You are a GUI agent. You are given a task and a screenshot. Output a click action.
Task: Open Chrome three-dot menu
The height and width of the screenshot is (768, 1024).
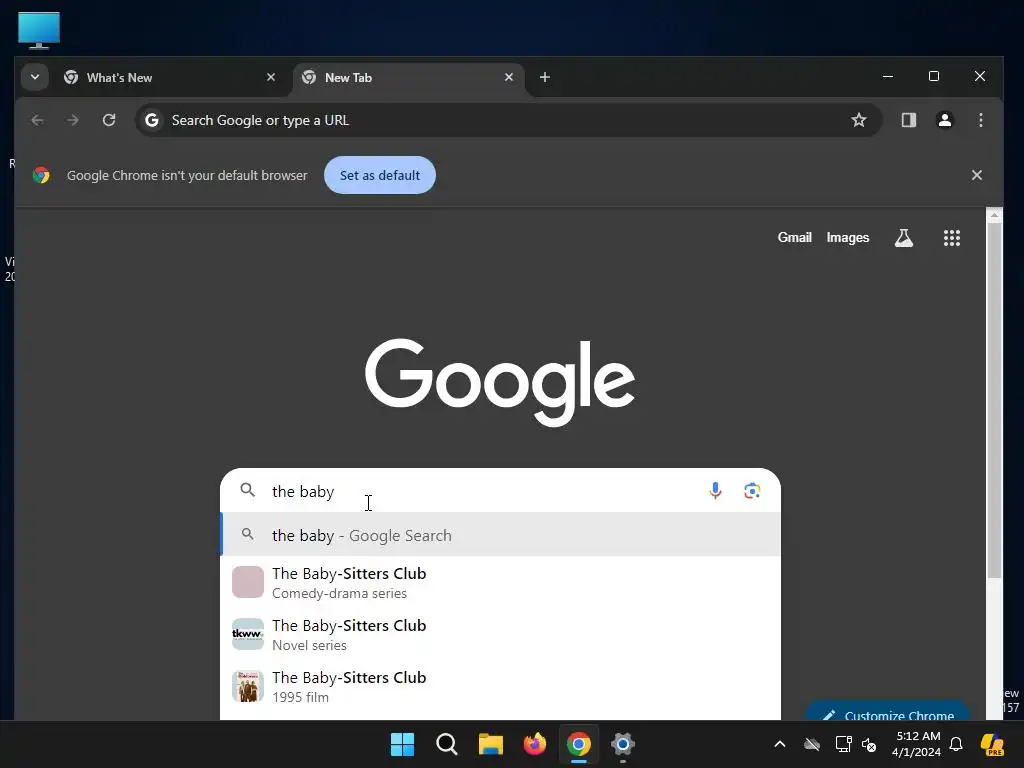coord(980,120)
